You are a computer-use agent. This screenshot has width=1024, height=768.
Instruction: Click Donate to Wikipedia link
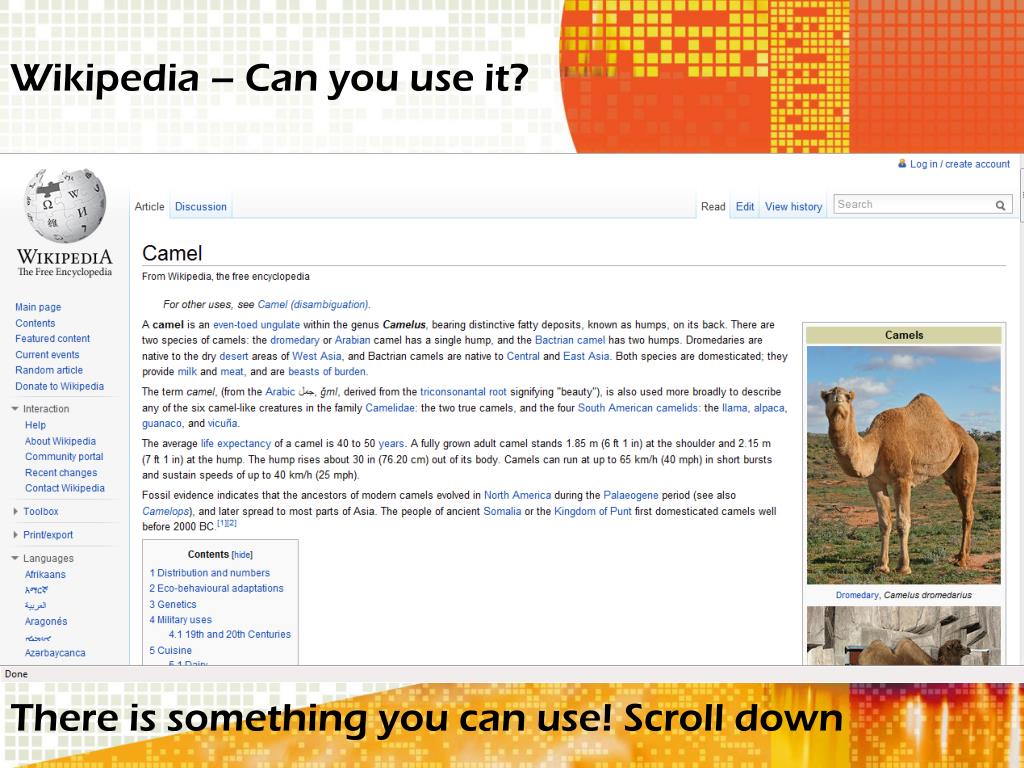59,386
